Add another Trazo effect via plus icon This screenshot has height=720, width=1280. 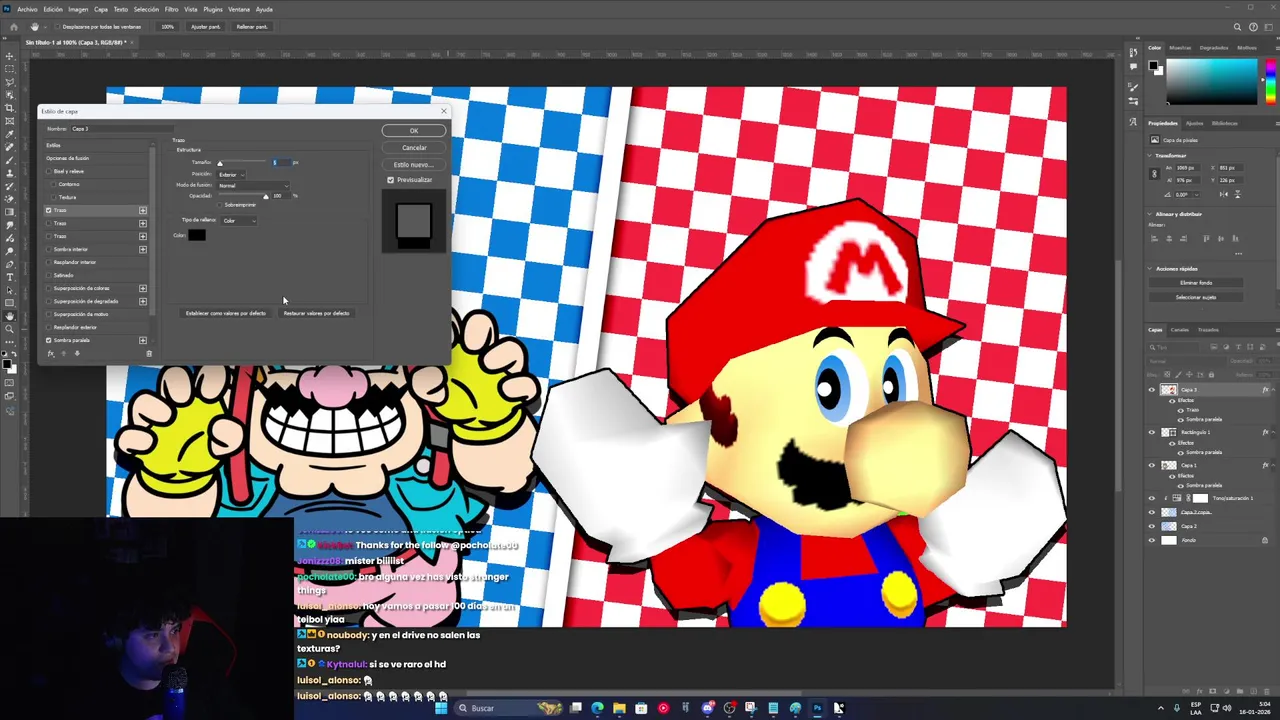coord(143,210)
